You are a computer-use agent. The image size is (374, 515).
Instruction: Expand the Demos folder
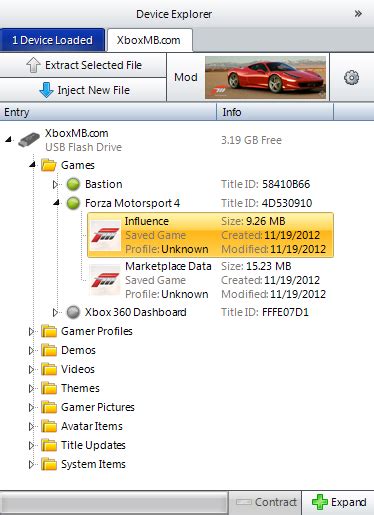click(x=31, y=350)
